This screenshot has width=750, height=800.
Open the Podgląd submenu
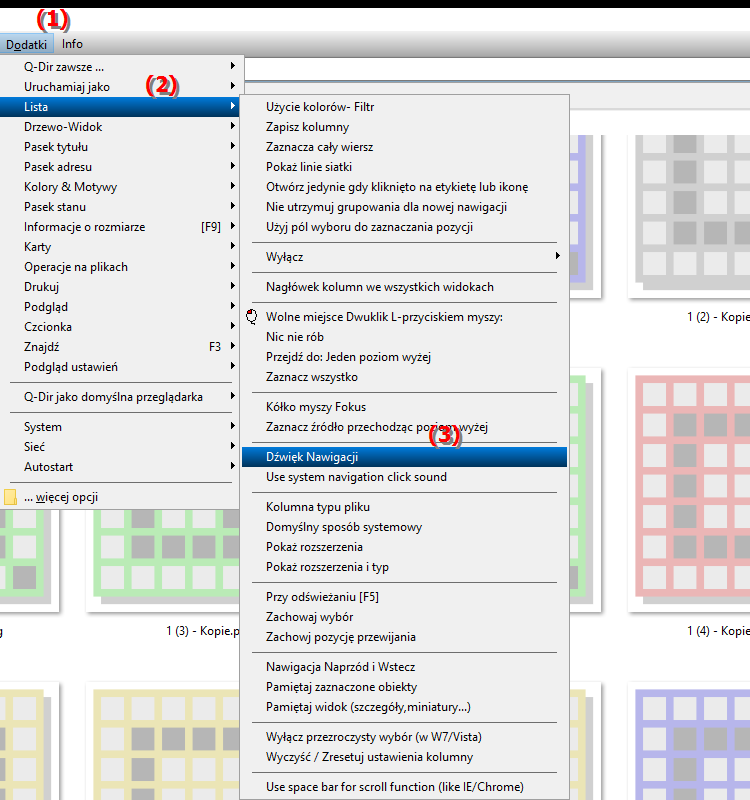coord(121,307)
